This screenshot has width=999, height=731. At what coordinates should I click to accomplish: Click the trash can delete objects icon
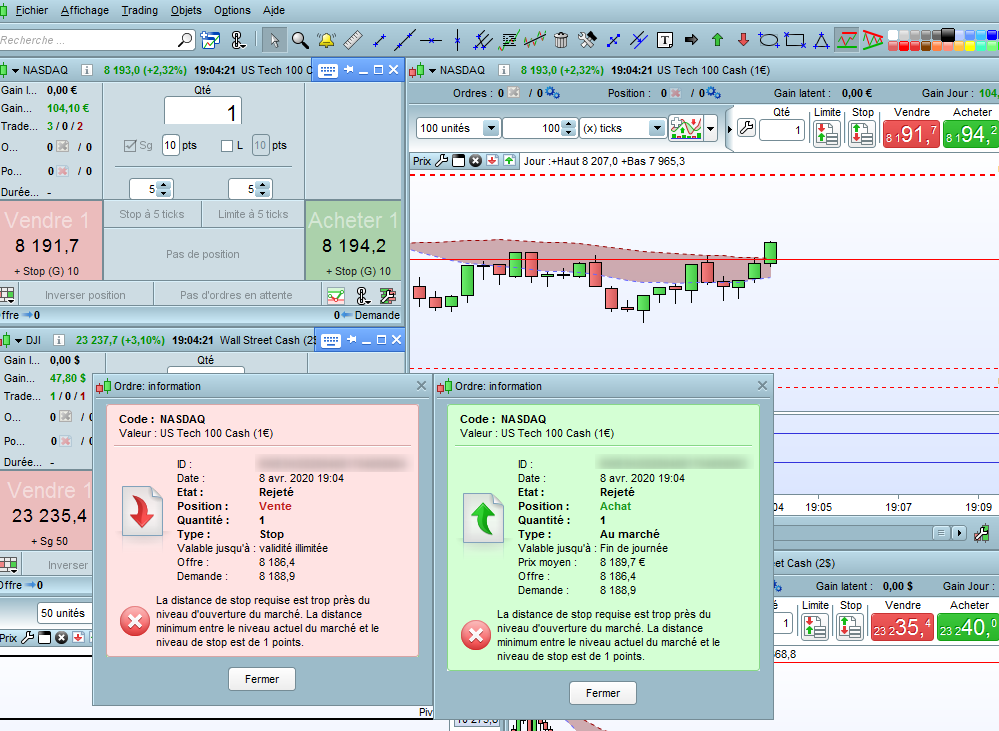561,40
